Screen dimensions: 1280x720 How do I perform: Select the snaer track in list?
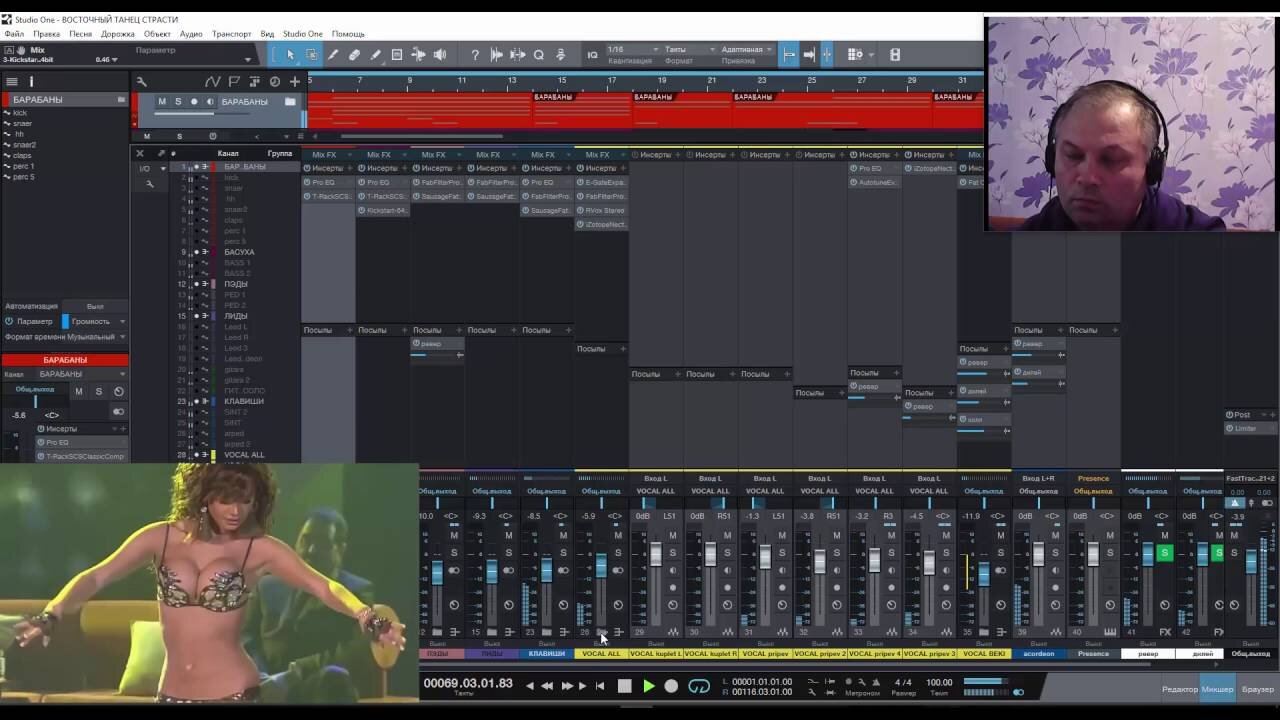click(x=23, y=124)
